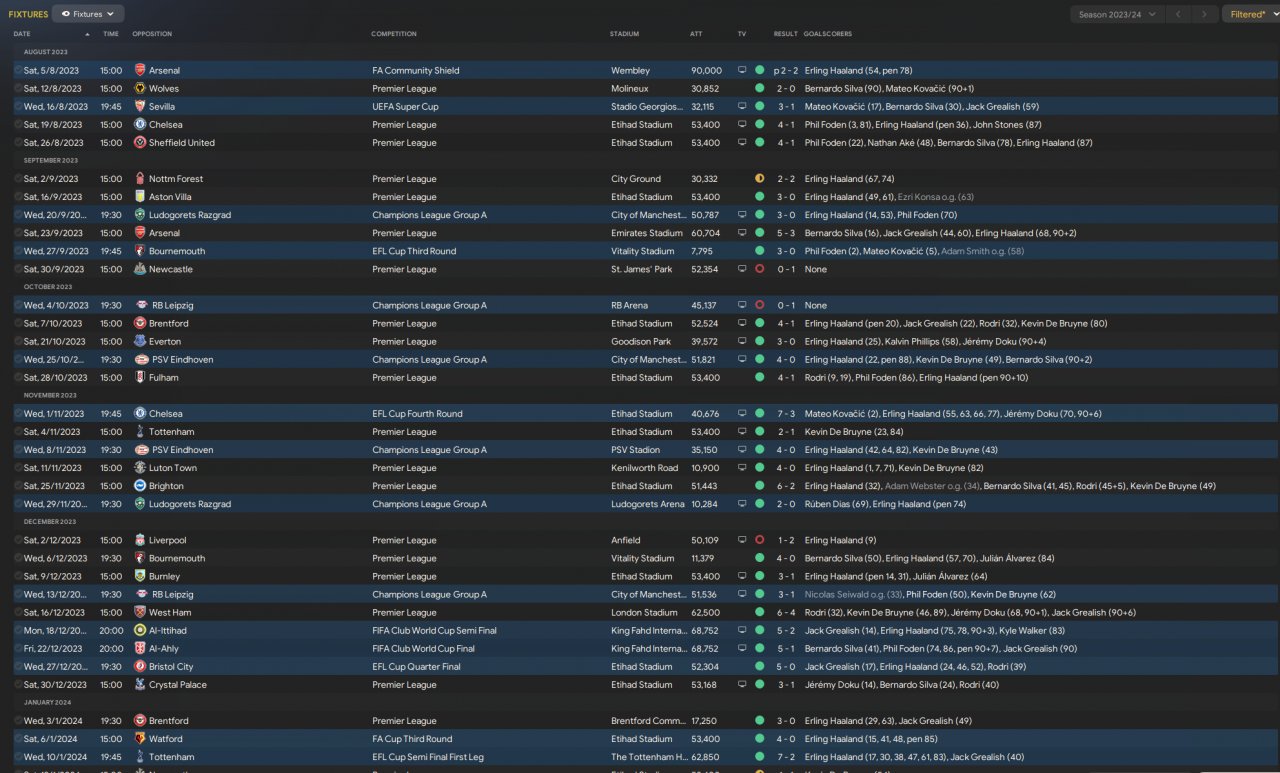Viewport: 1280px width, 773px height.
Task: Click the Newcastle club badge
Action: [139, 270]
